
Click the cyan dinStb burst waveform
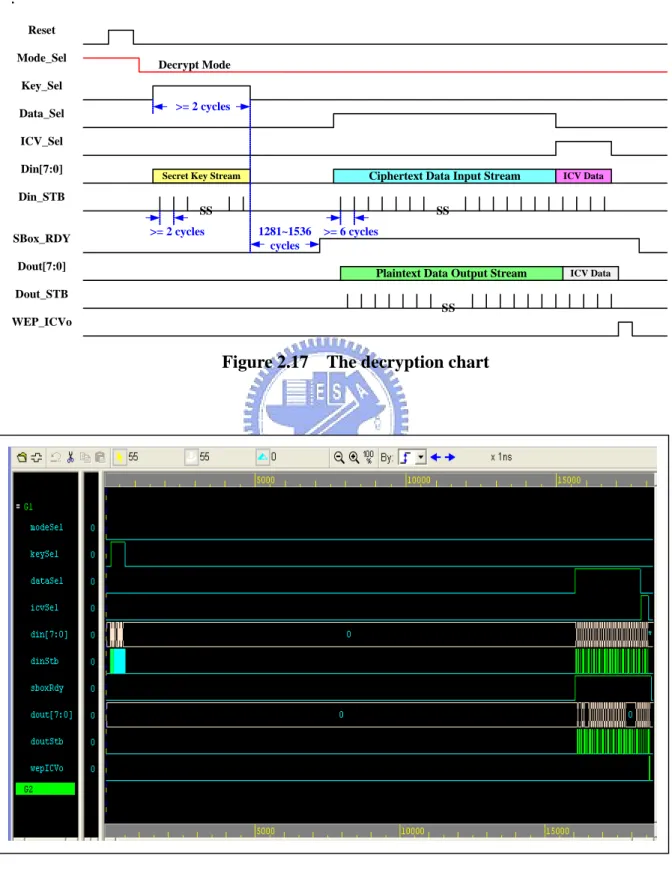point(117,661)
